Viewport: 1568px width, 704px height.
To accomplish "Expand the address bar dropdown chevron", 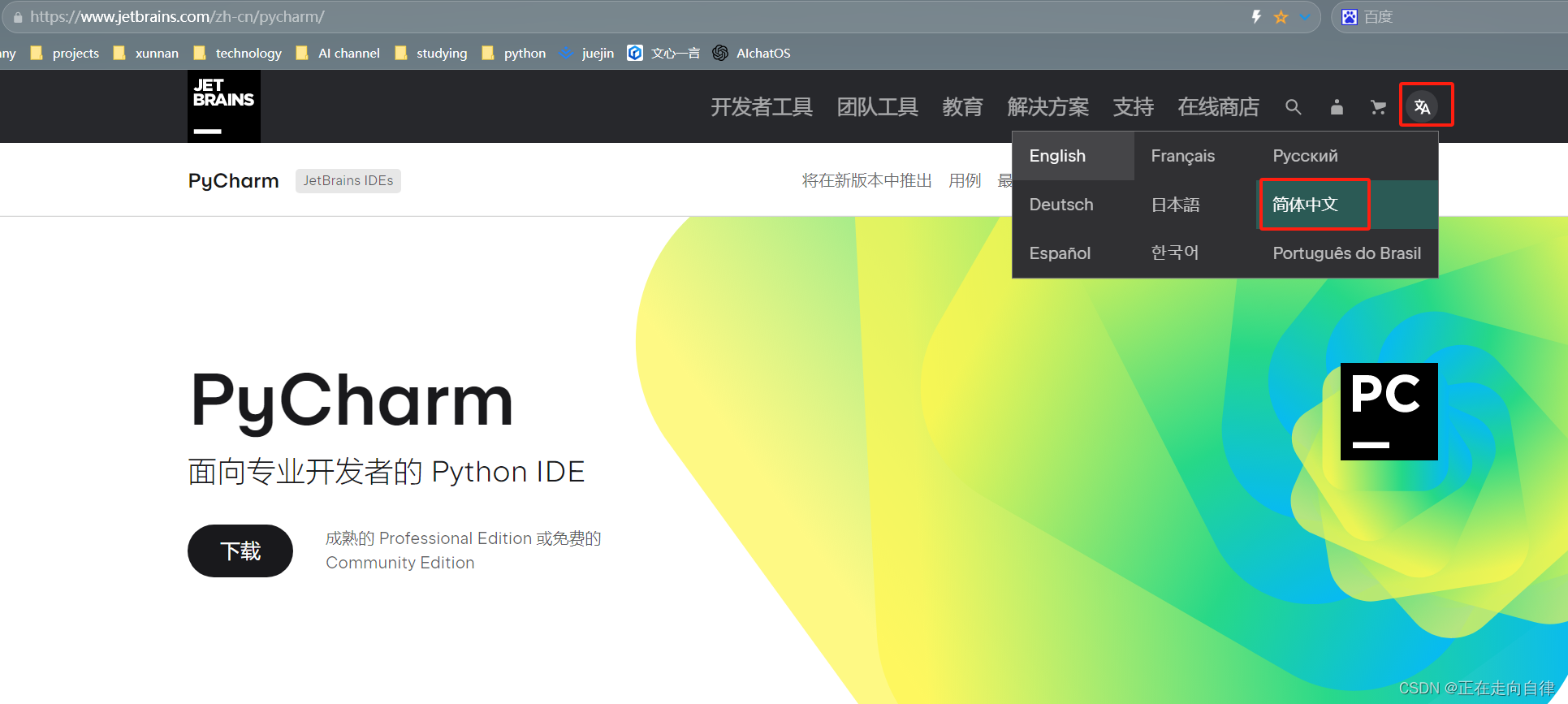I will pyautogui.click(x=1305, y=17).
